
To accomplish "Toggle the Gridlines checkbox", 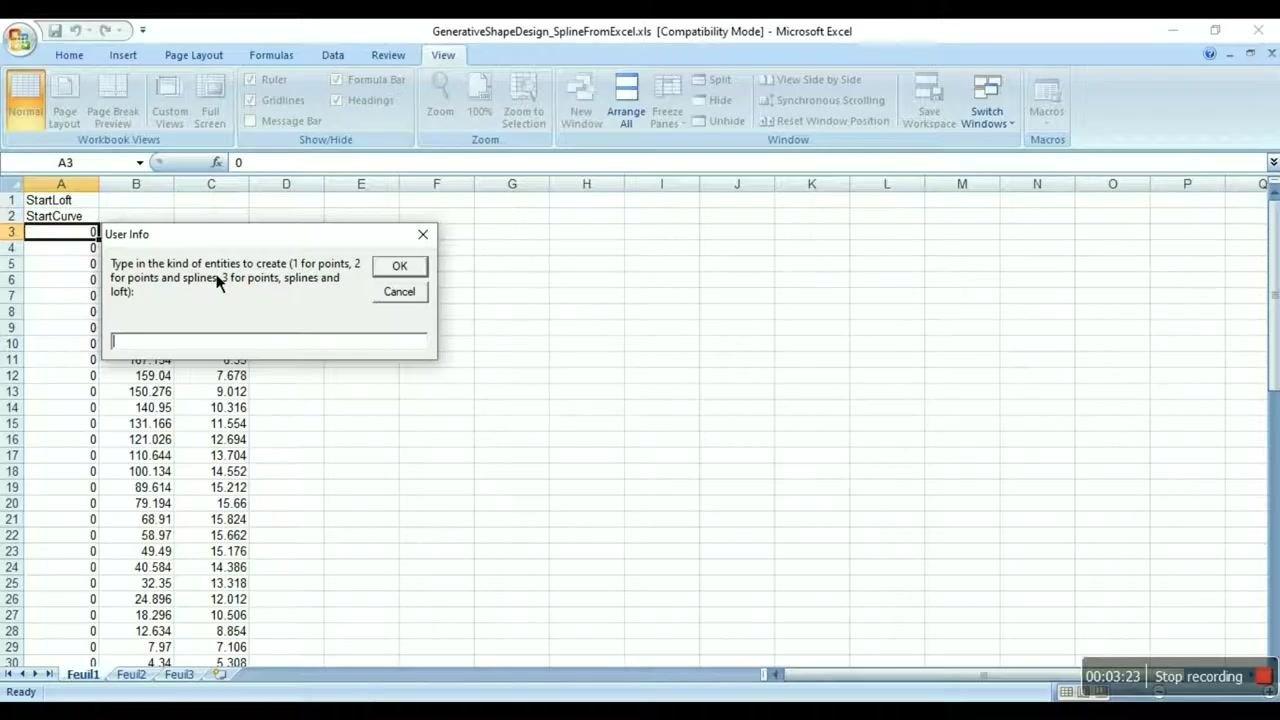I will tap(251, 100).
